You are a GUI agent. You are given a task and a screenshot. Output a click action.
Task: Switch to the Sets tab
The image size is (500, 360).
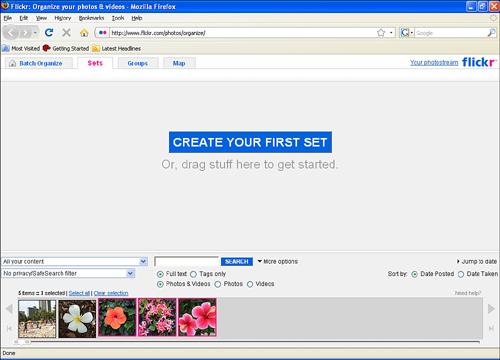pos(95,63)
